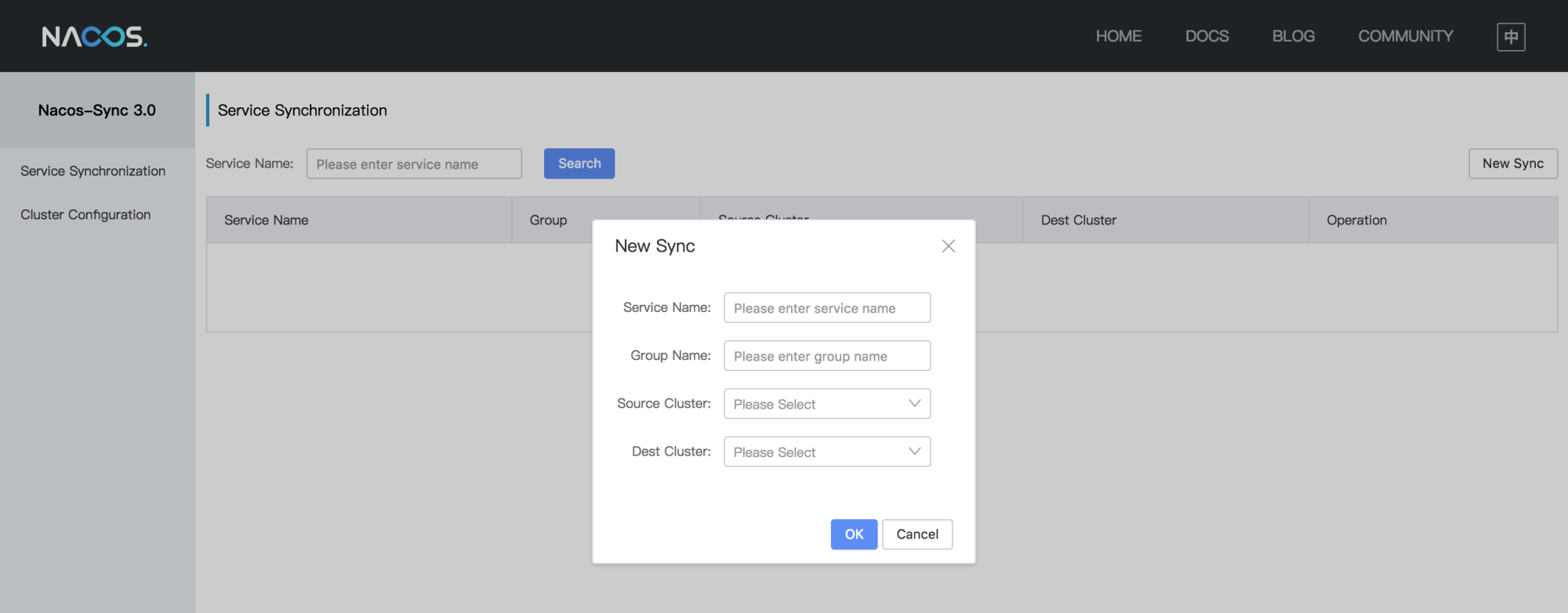Focus the dialog Service Name field
The width and height of the screenshot is (1568, 613).
(x=827, y=308)
